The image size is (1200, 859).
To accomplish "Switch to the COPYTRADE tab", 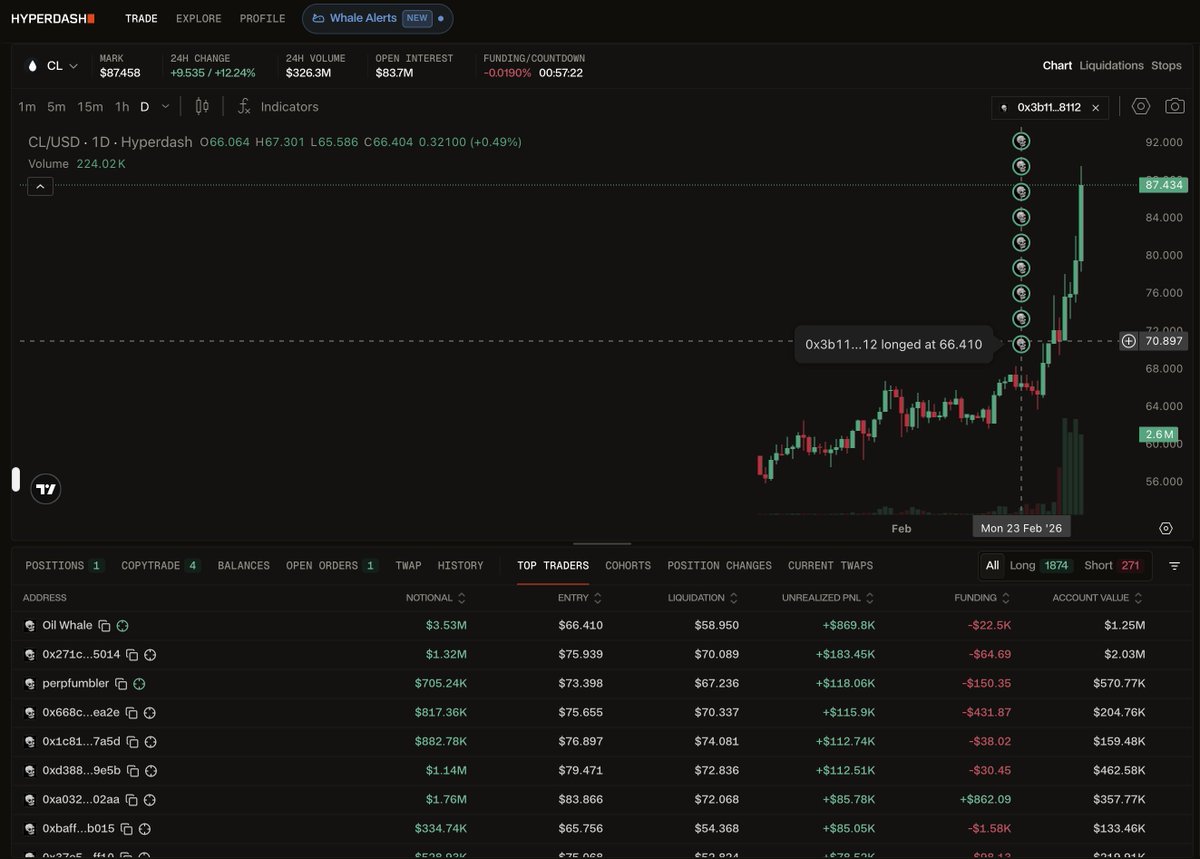I will pyautogui.click(x=160, y=565).
